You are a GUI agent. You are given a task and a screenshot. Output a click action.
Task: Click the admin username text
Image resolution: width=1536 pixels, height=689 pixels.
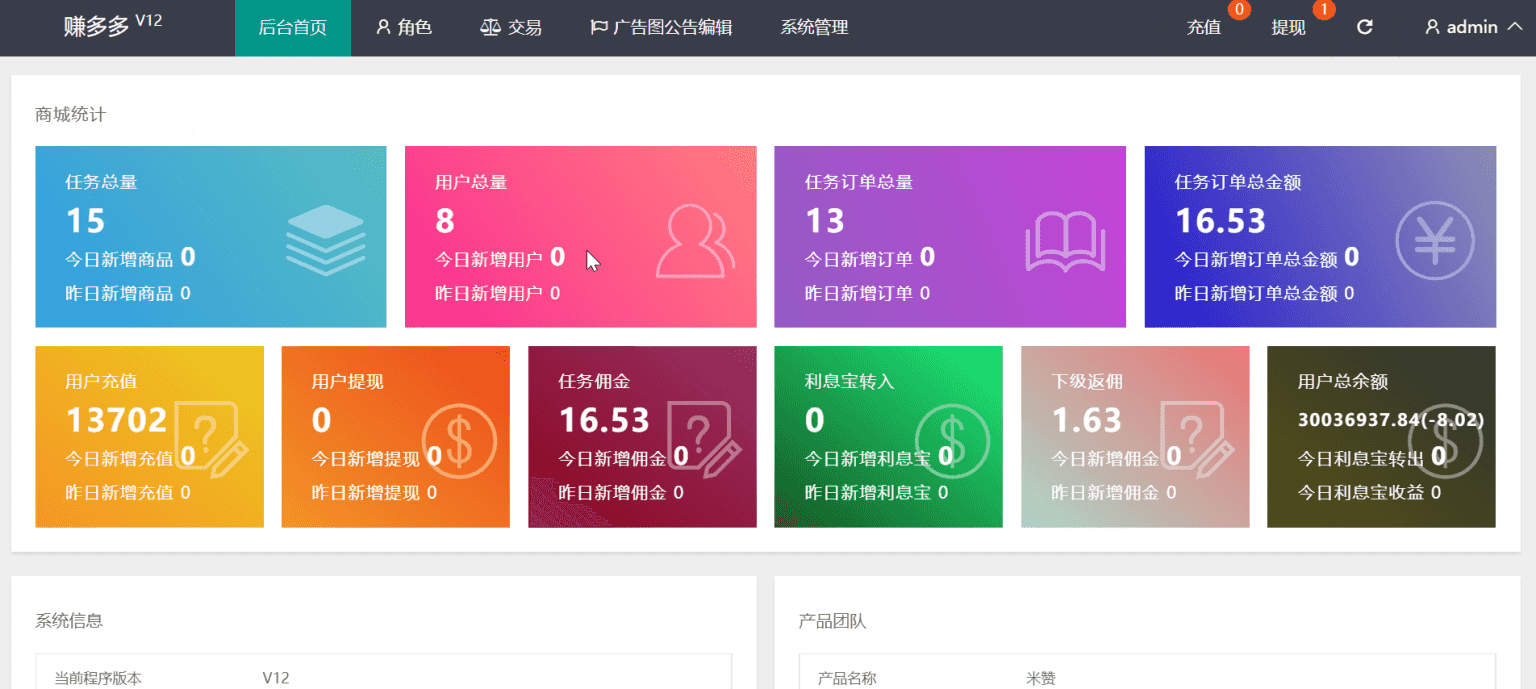(x=1472, y=28)
